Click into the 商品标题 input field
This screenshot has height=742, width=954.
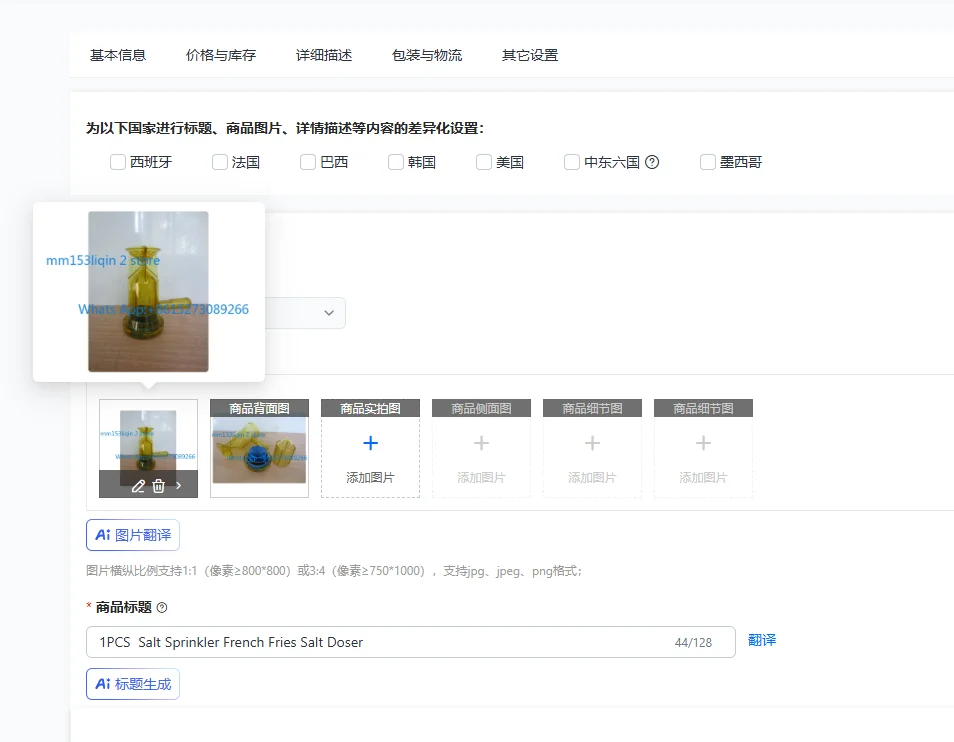(x=411, y=642)
